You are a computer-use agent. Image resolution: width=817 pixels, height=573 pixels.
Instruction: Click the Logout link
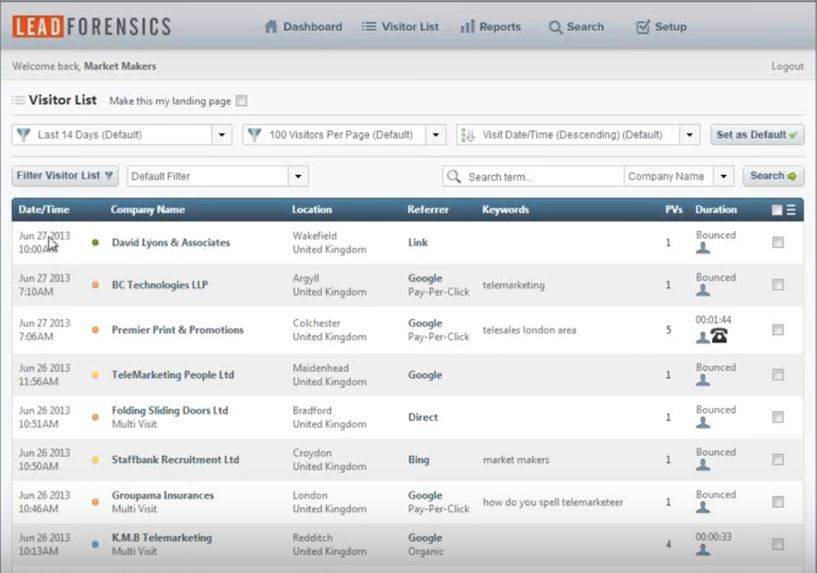coord(787,66)
